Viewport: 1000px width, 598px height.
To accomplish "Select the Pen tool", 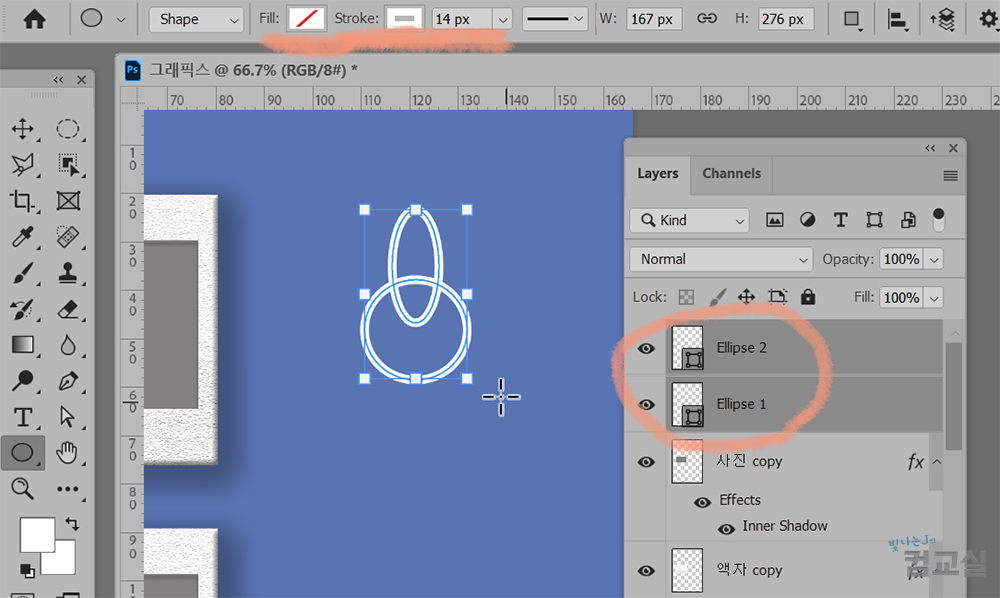I will click(68, 381).
